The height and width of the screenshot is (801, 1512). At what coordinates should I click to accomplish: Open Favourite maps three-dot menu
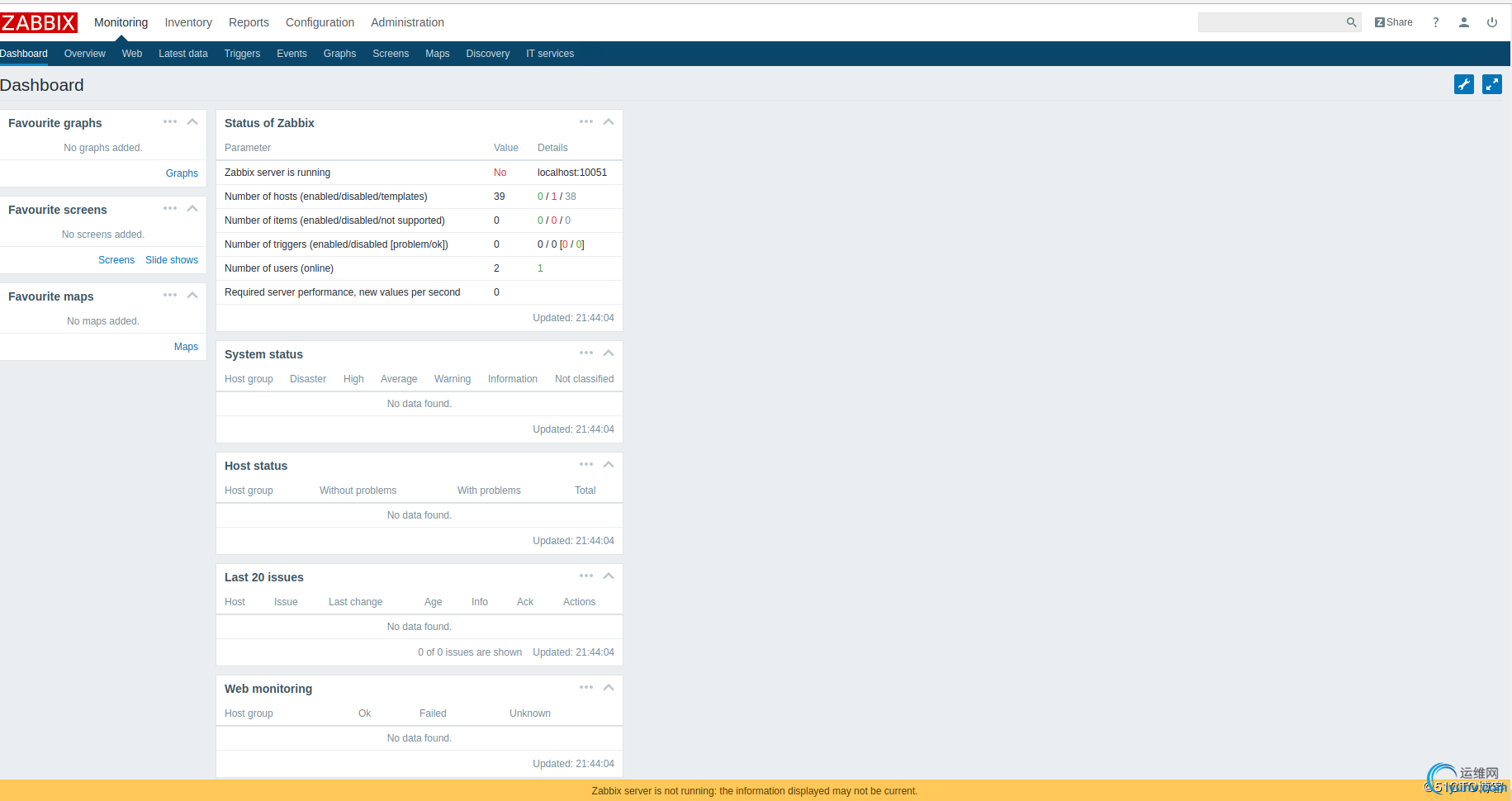click(x=170, y=296)
